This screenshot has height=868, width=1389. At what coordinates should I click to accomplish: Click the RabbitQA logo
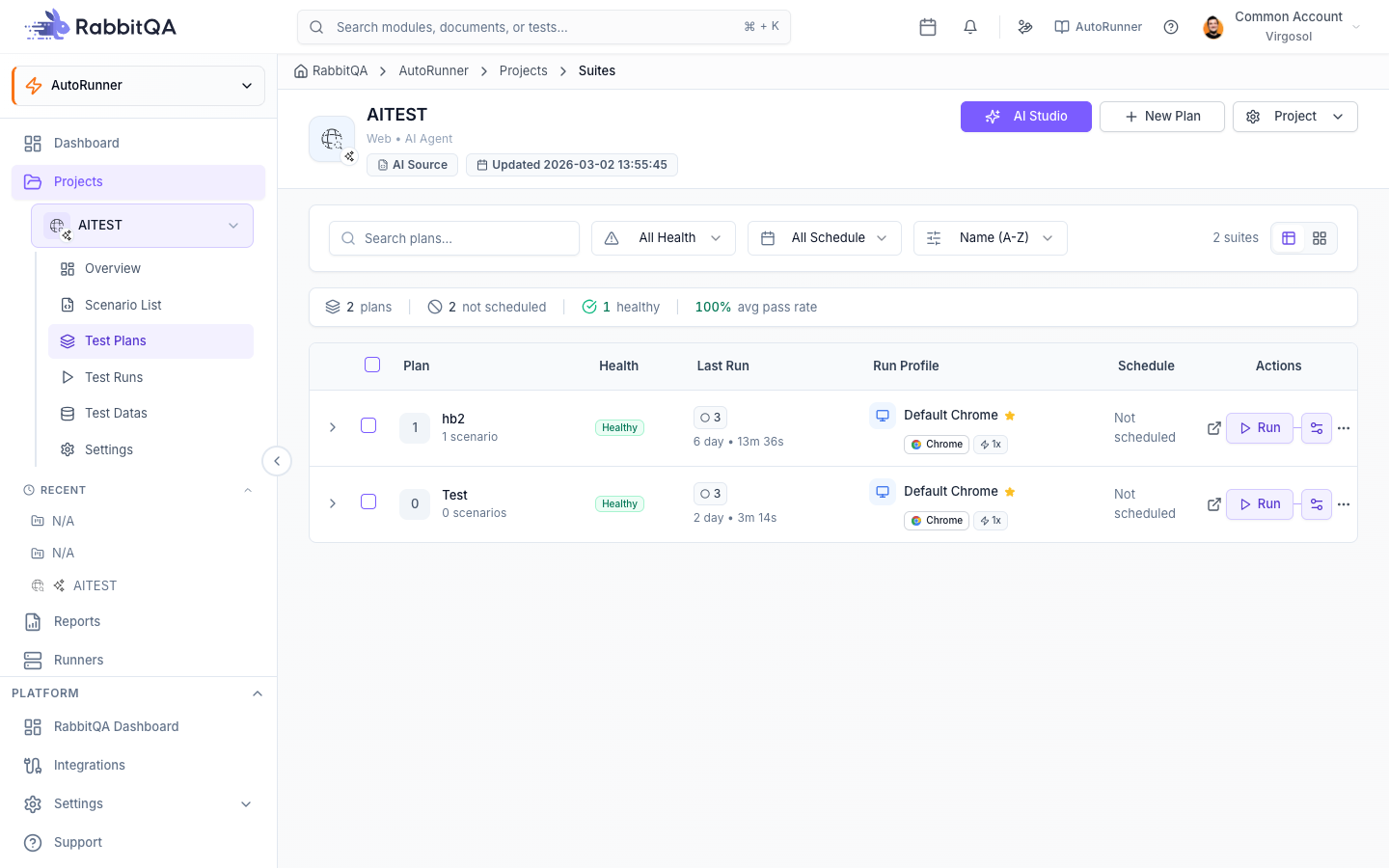click(100, 26)
